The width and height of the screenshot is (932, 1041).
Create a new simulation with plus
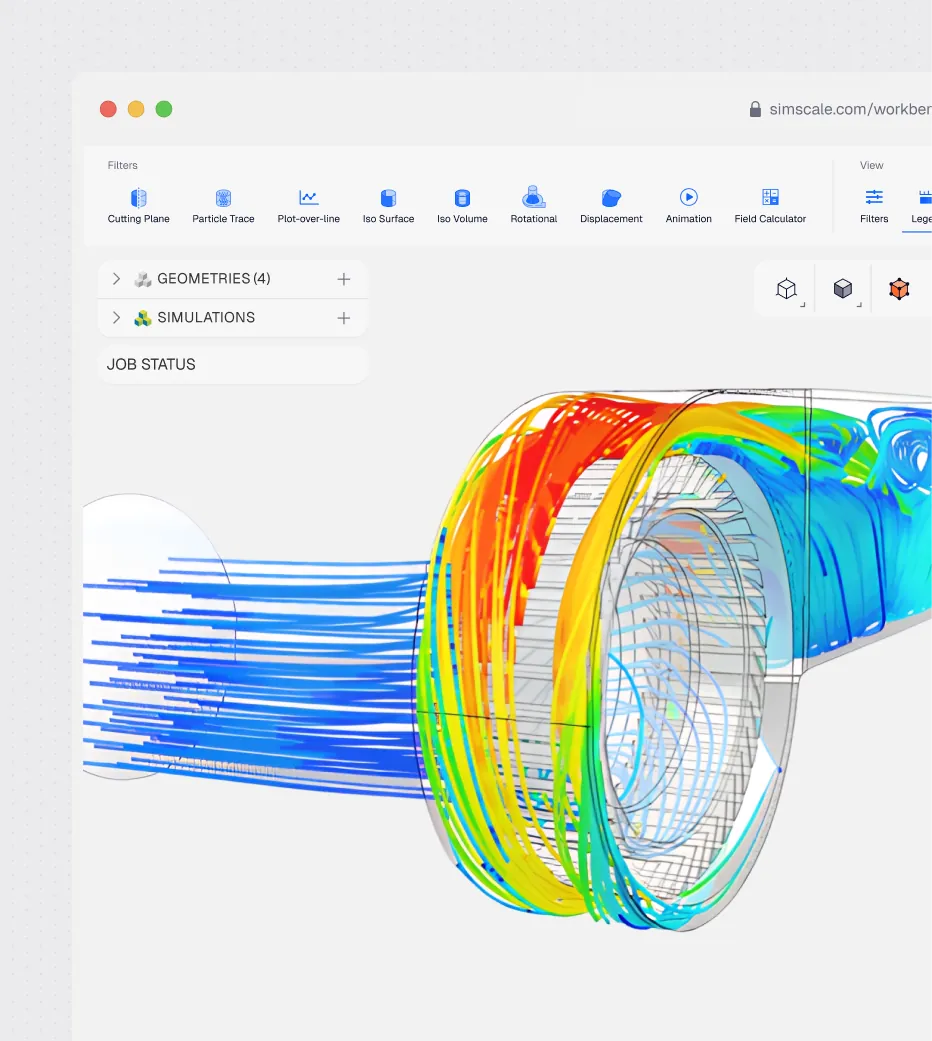click(x=343, y=318)
